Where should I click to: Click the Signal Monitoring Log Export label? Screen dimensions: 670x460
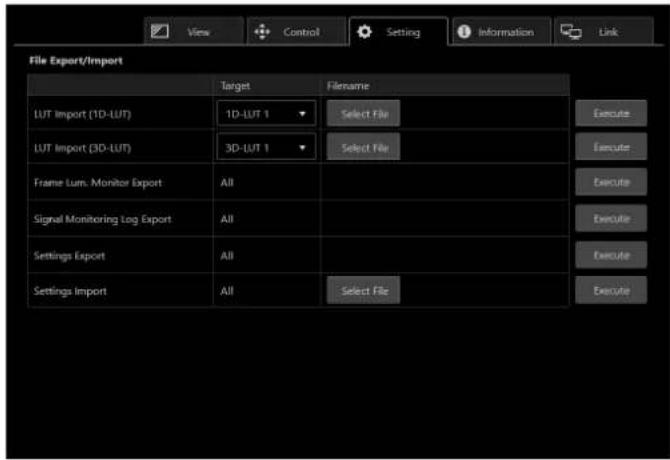point(103,219)
